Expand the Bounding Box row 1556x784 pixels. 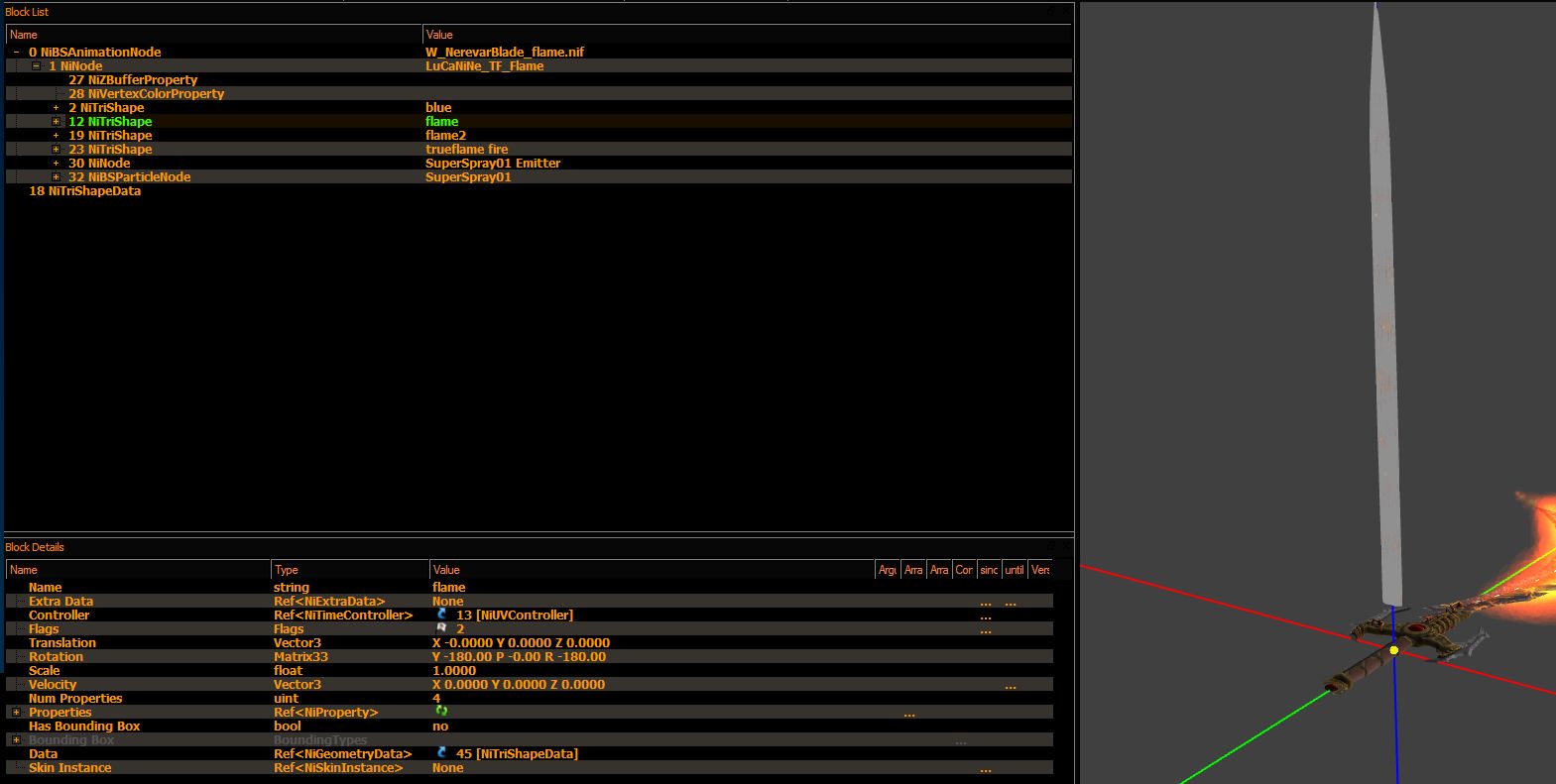[16, 739]
